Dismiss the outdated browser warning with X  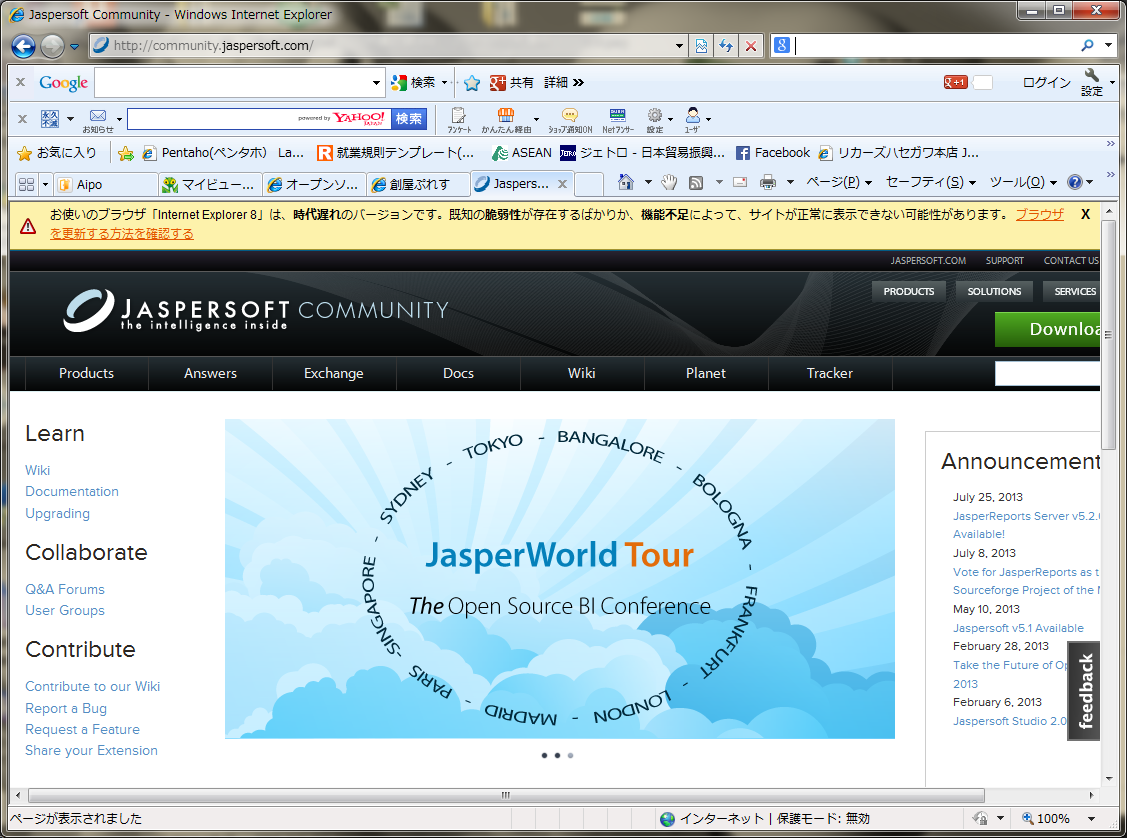1085,214
